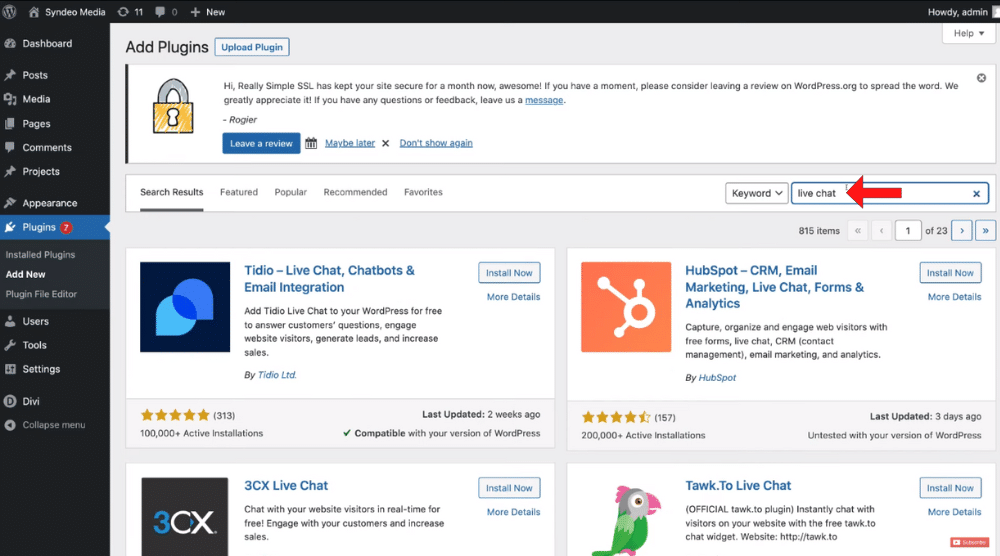Open the Keyword search type dropdown
1000x556 pixels.
(756, 193)
